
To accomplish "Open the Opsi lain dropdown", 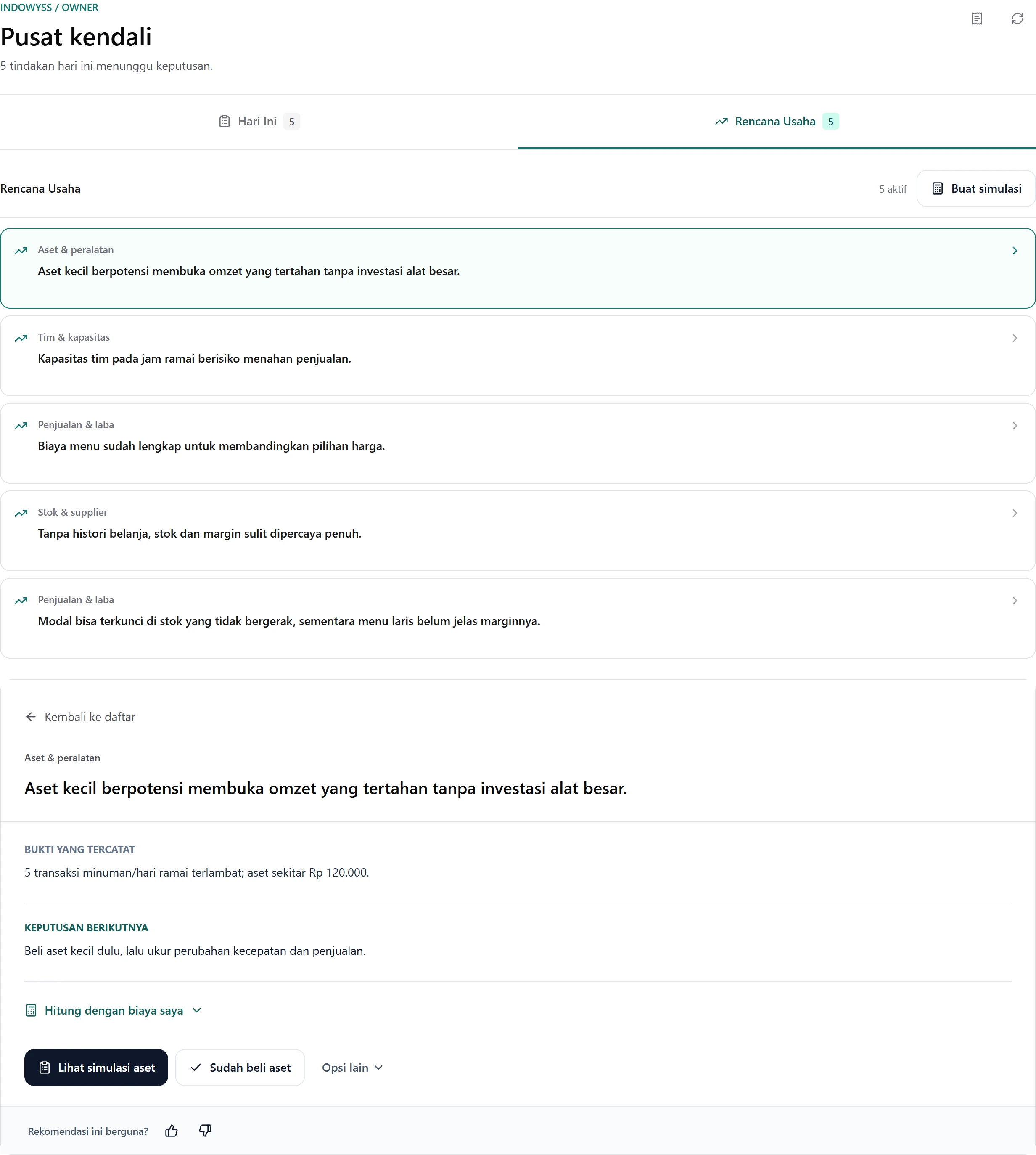I will (x=352, y=1067).
